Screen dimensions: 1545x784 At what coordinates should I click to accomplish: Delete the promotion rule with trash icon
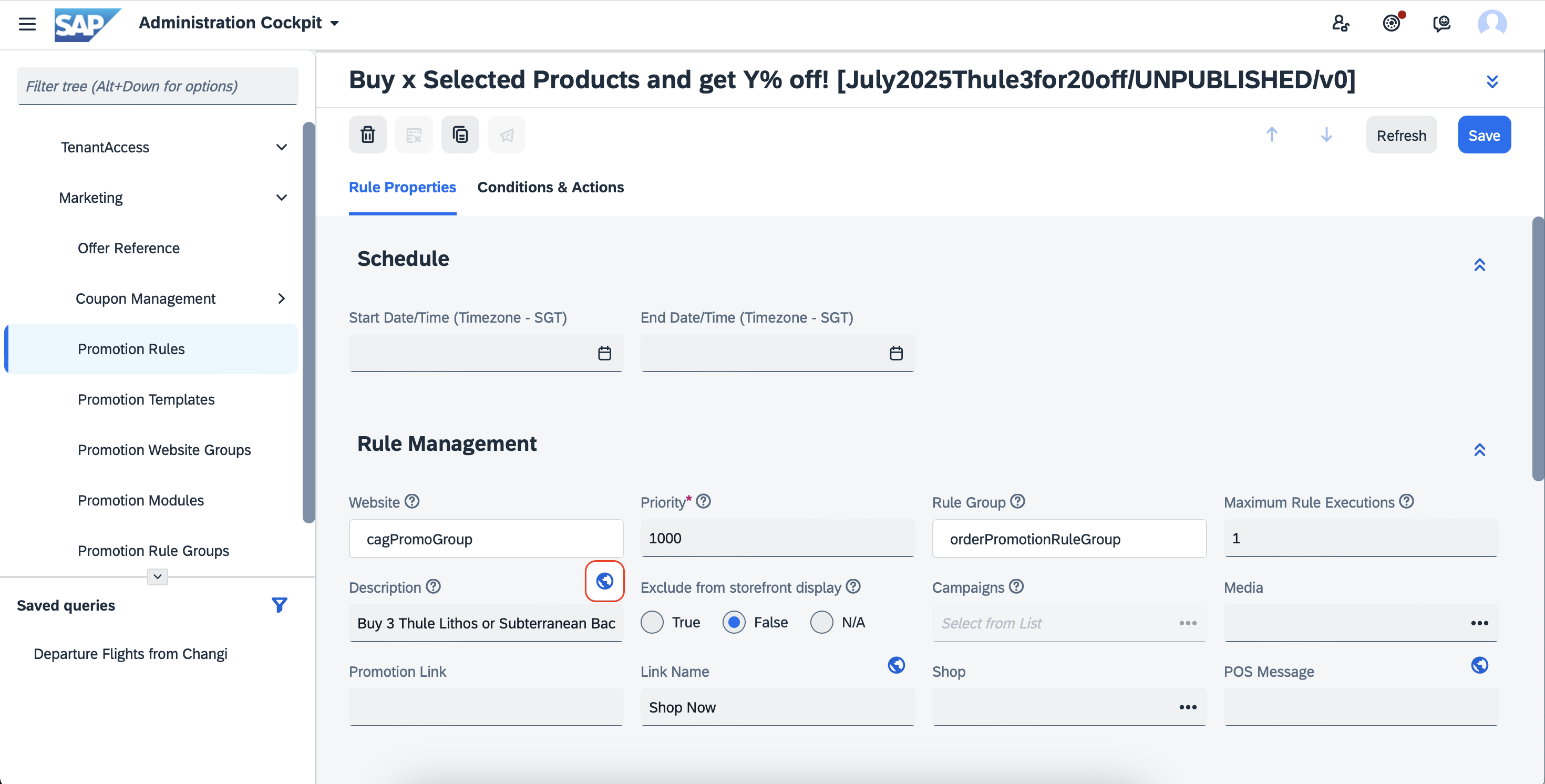tap(368, 135)
